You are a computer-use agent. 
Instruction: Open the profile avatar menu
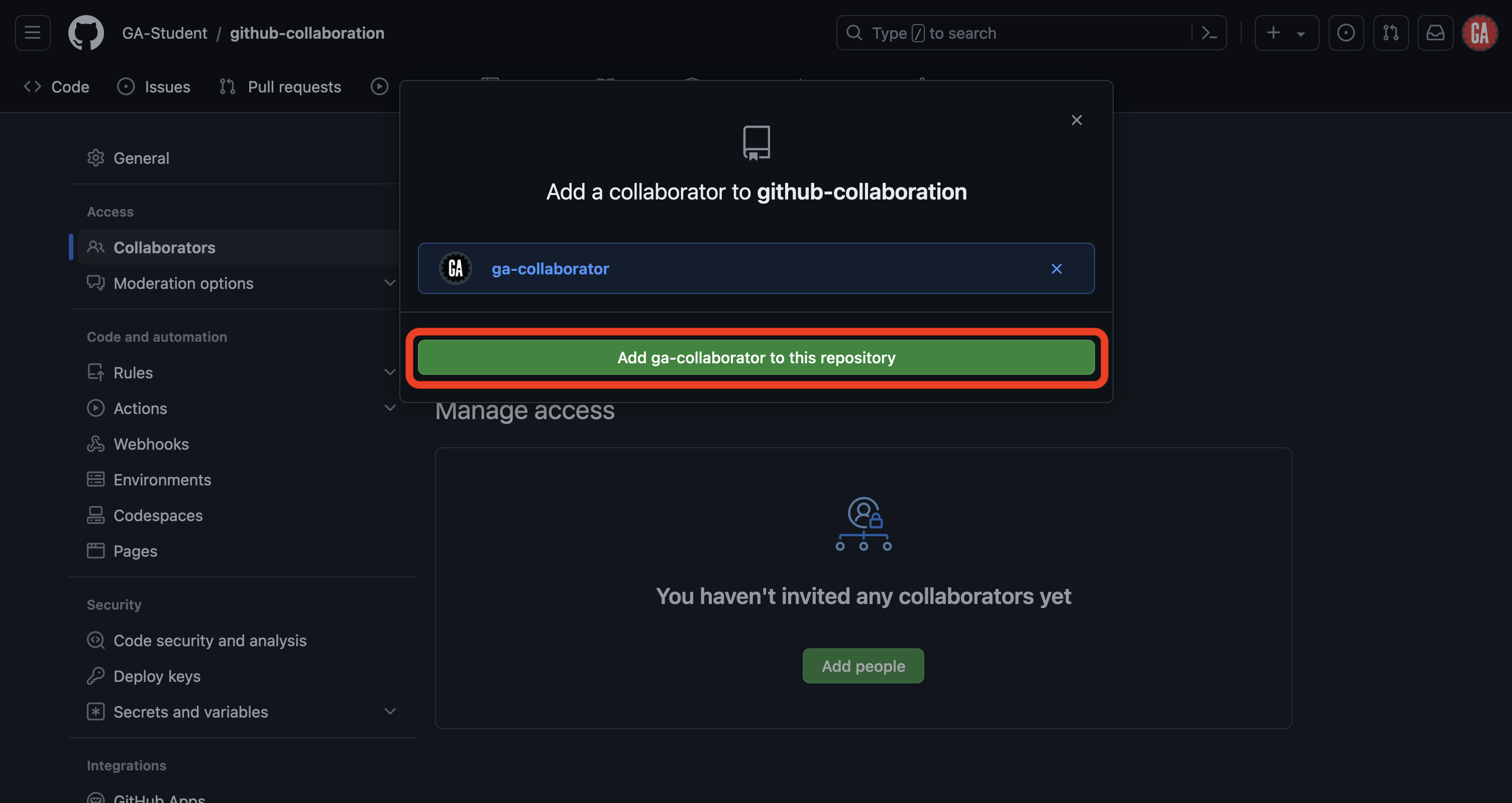[1480, 32]
